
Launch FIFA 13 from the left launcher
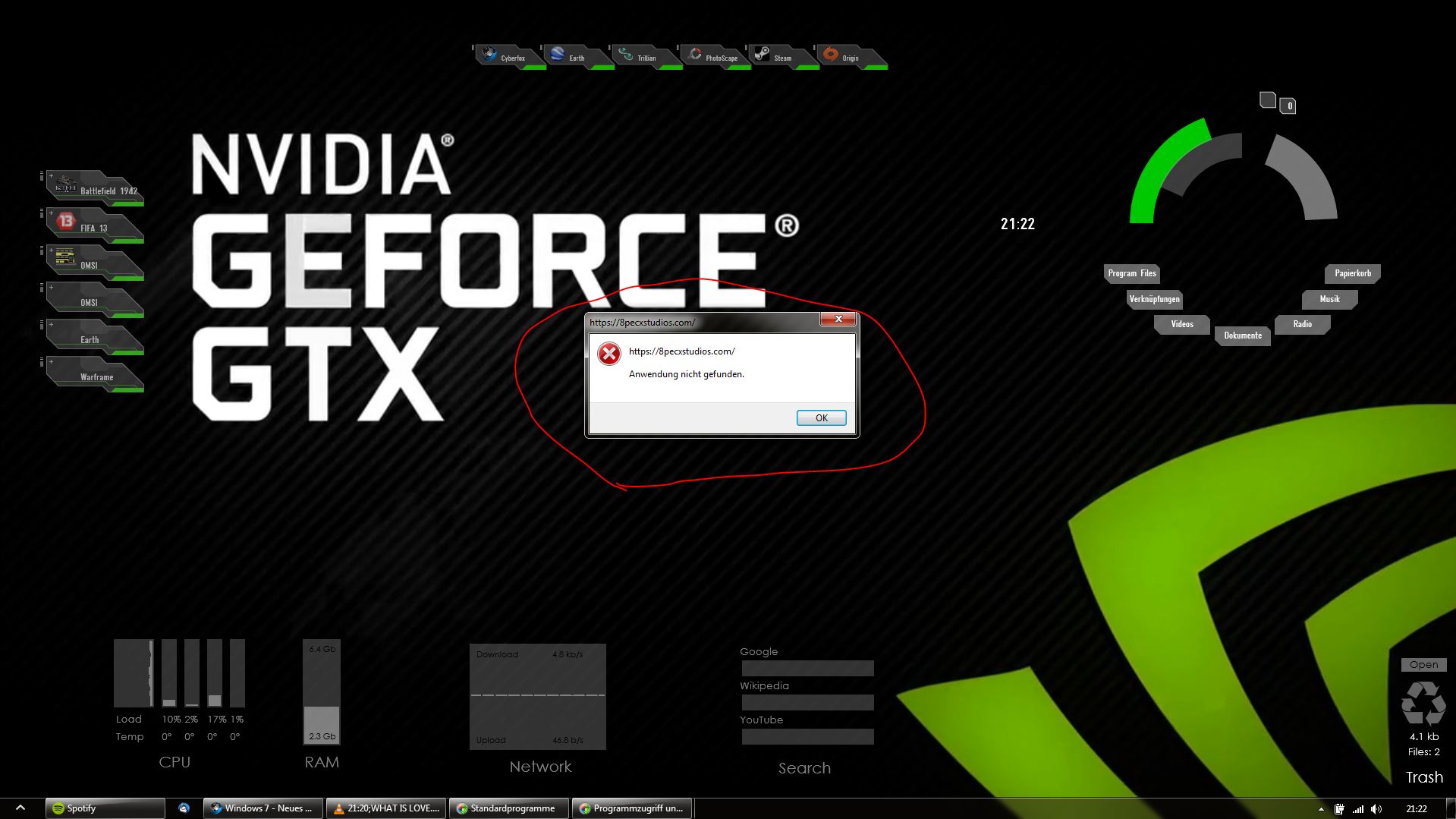pyautogui.click(x=95, y=225)
